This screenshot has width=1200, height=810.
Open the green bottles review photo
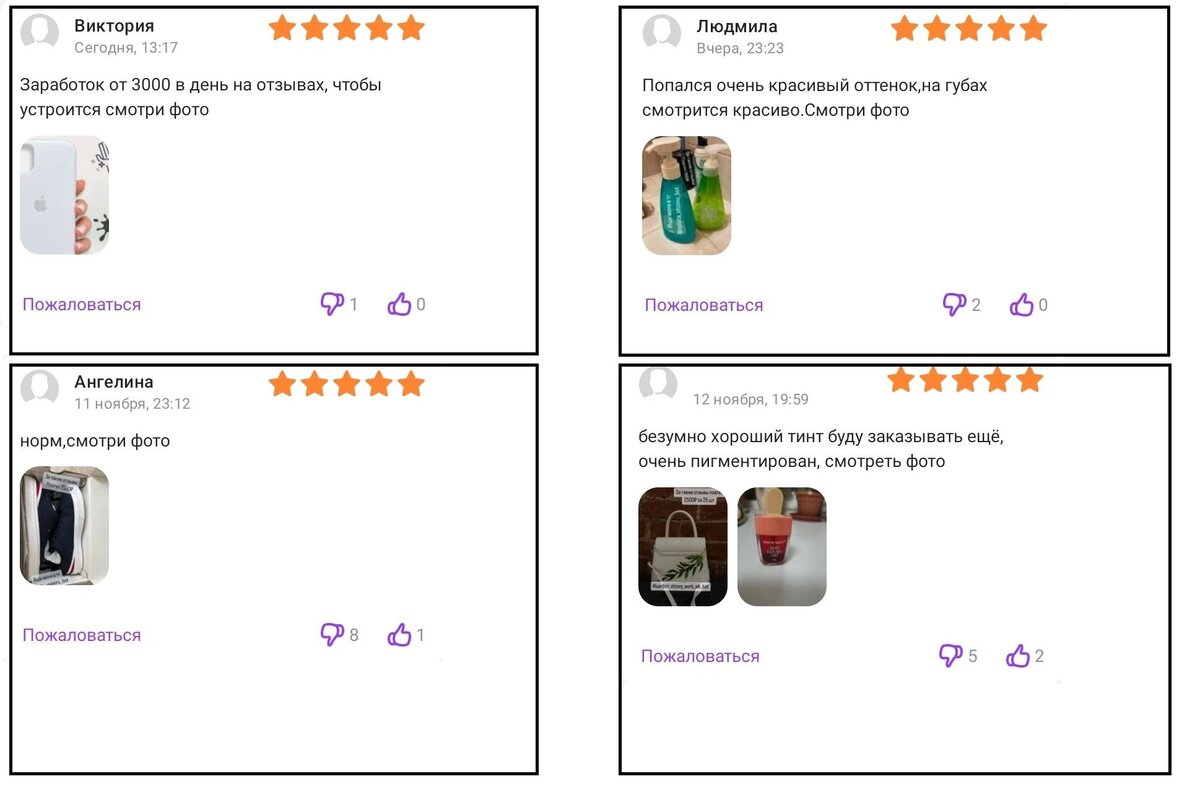(x=687, y=195)
